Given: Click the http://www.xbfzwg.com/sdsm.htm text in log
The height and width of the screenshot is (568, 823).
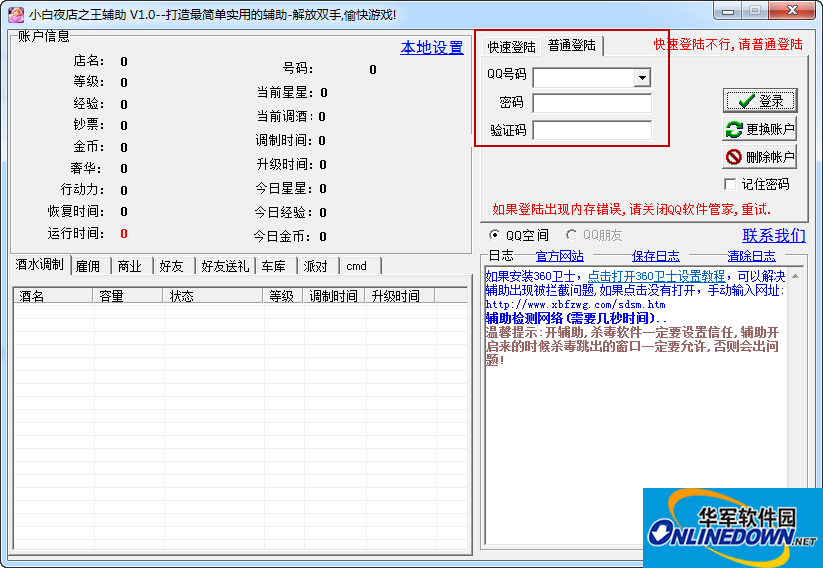Looking at the screenshot, I should coord(575,304).
